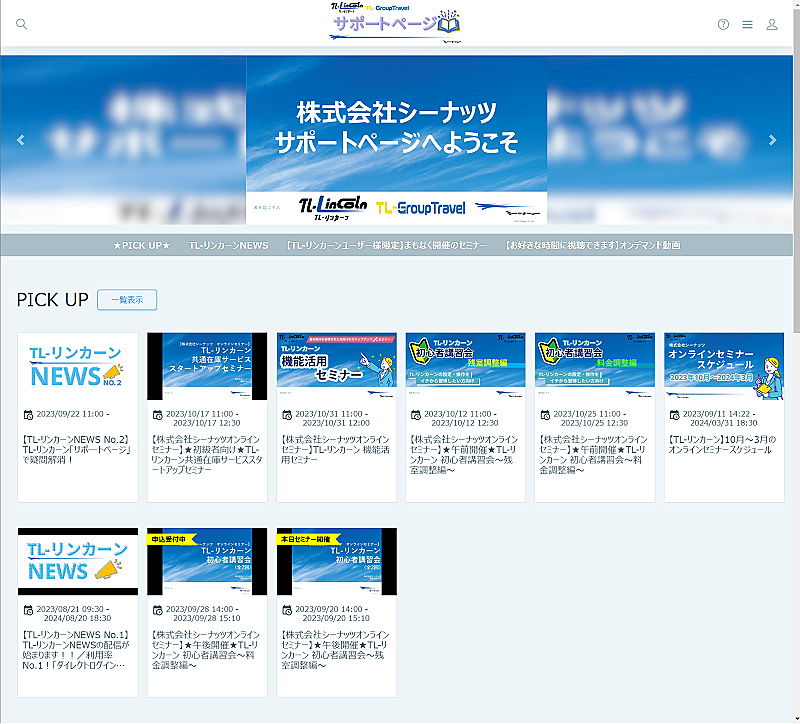The height and width of the screenshot is (724, 800).
Task: Open link ★午後開催★ 初心者講習会～料金調整編～
Action: pyautogui.click(x=206, y=650)
